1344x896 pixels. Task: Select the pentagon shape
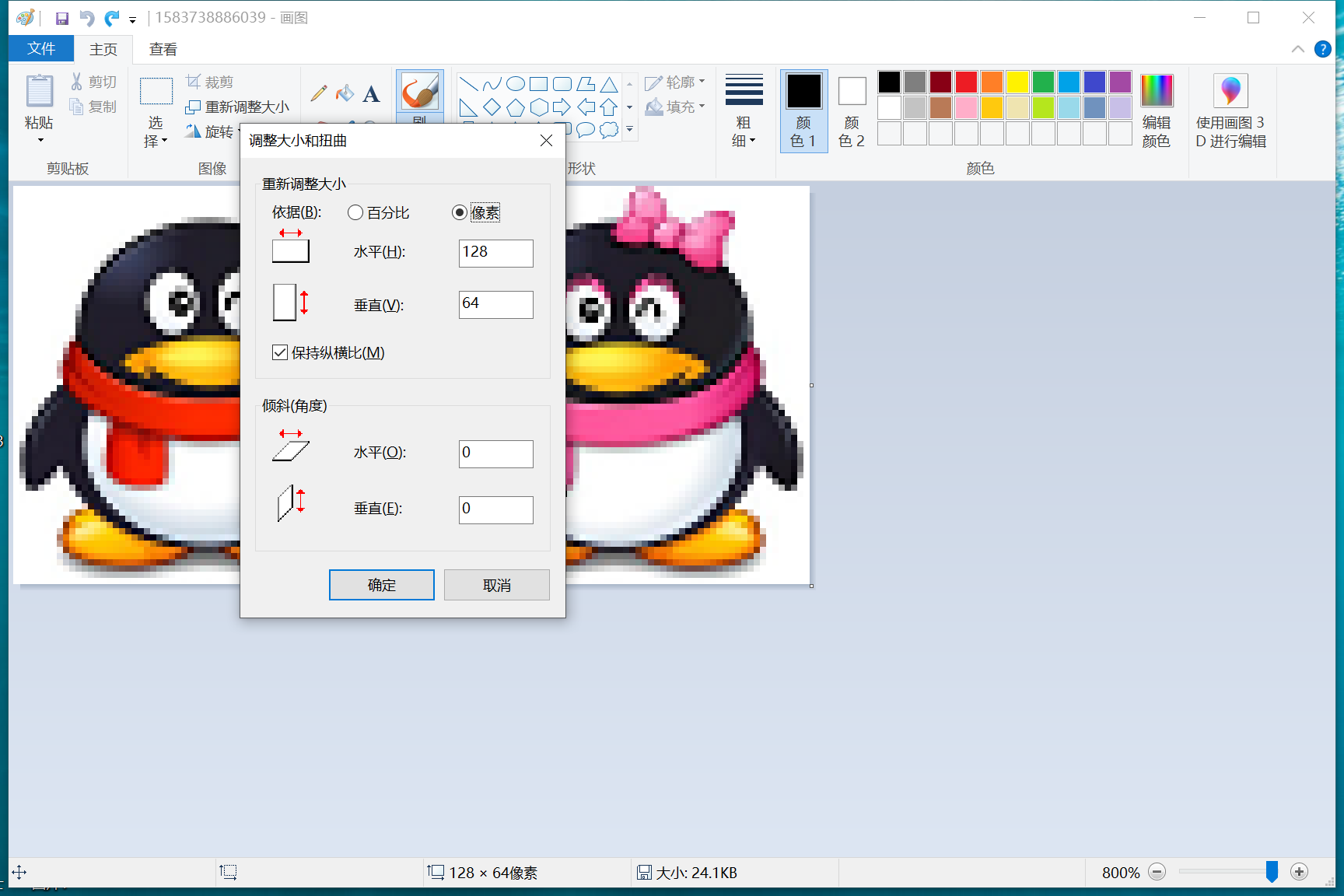(516, 107)
